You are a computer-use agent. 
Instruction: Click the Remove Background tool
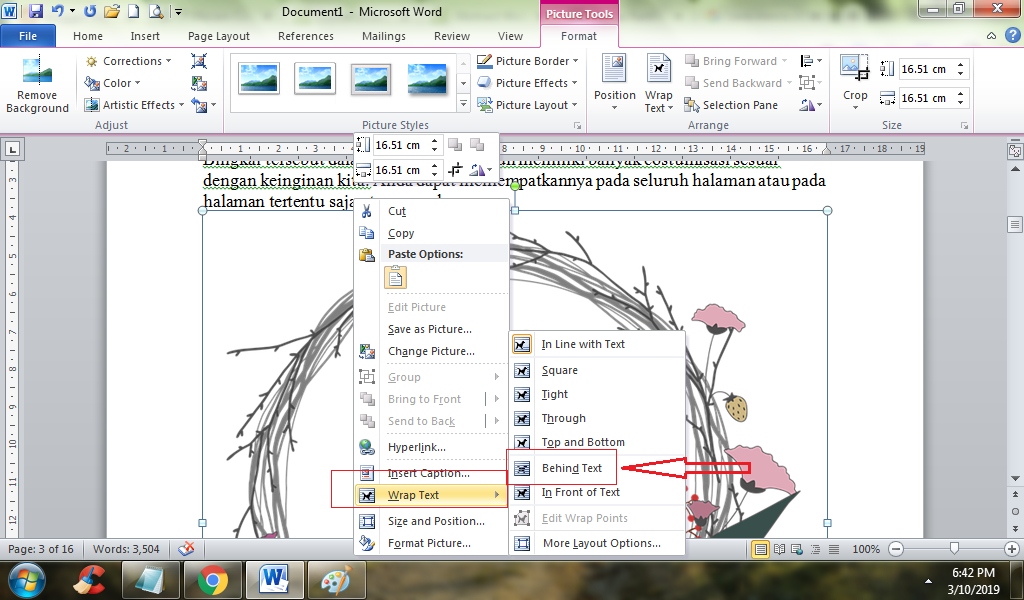(37, 86)
